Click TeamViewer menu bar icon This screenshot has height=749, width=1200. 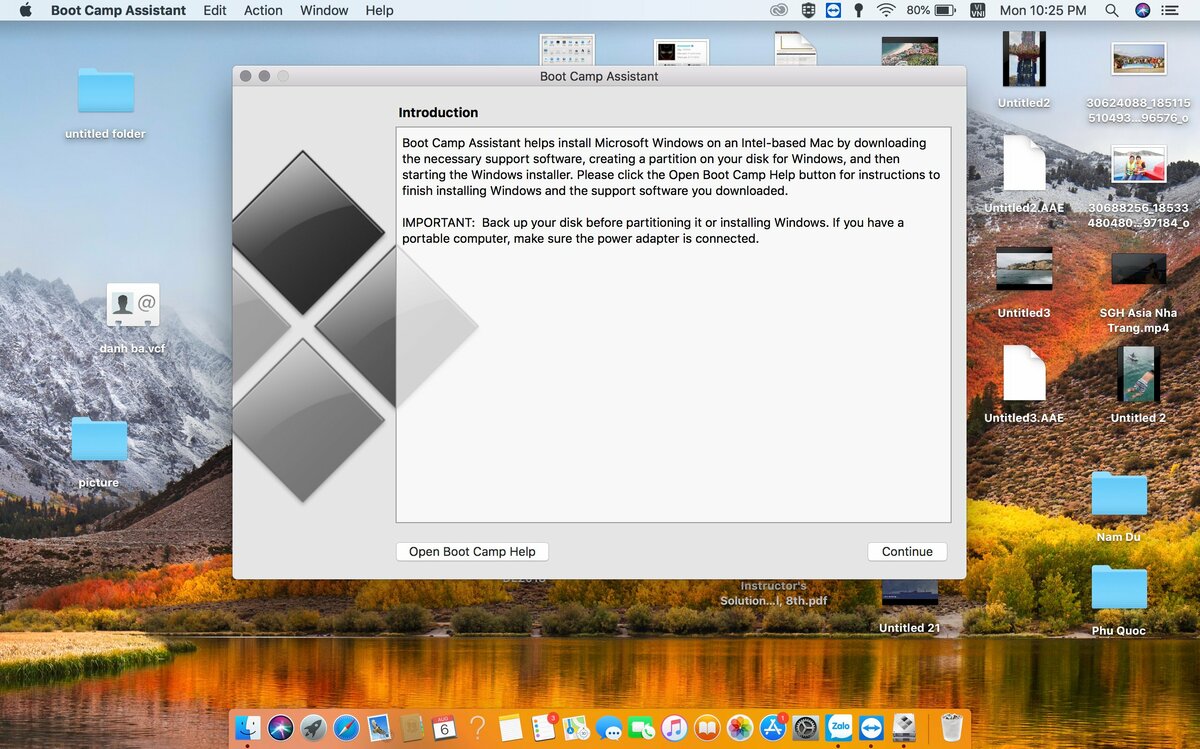tap(833, 10)
